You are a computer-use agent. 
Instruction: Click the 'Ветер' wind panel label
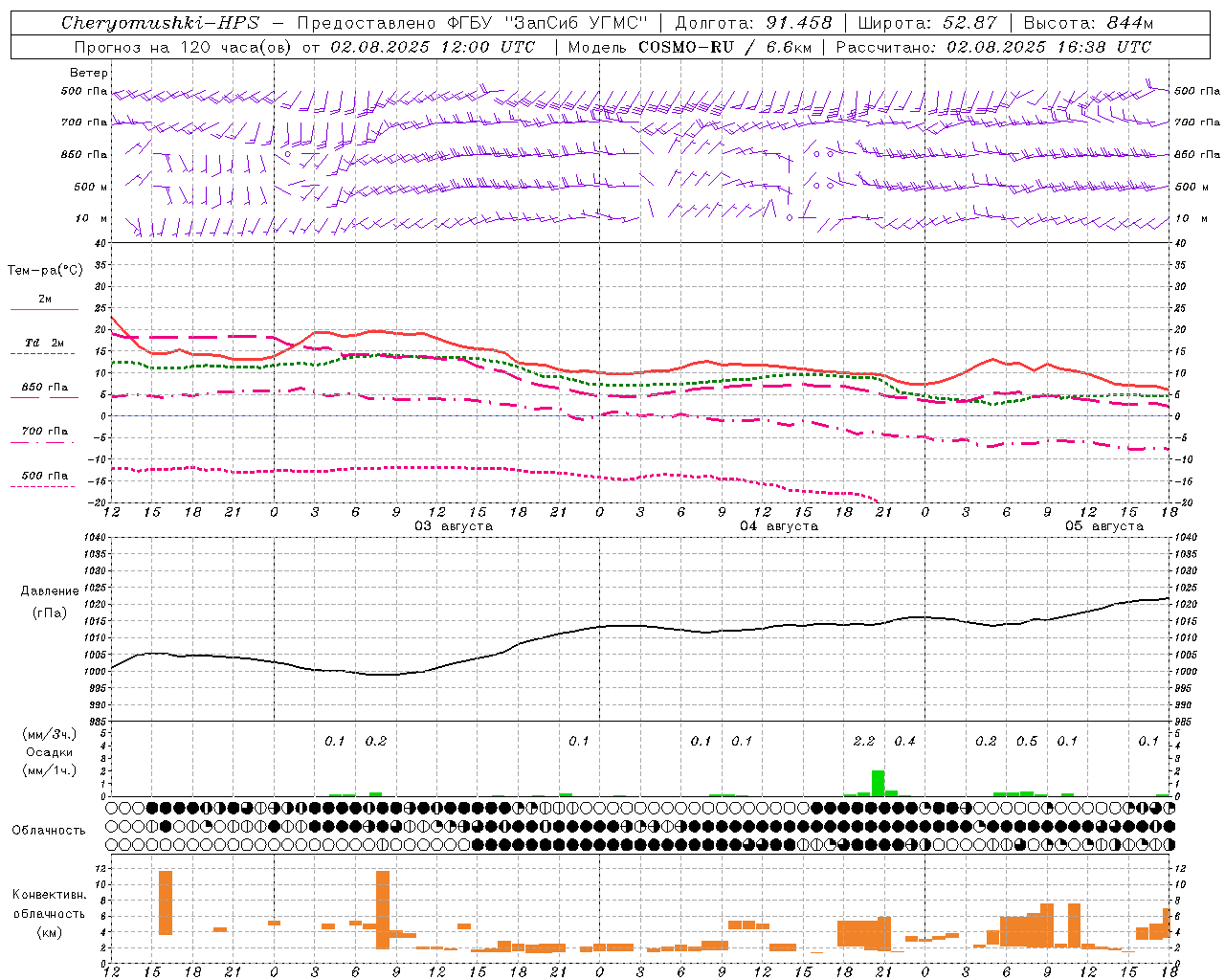(89, 73)
